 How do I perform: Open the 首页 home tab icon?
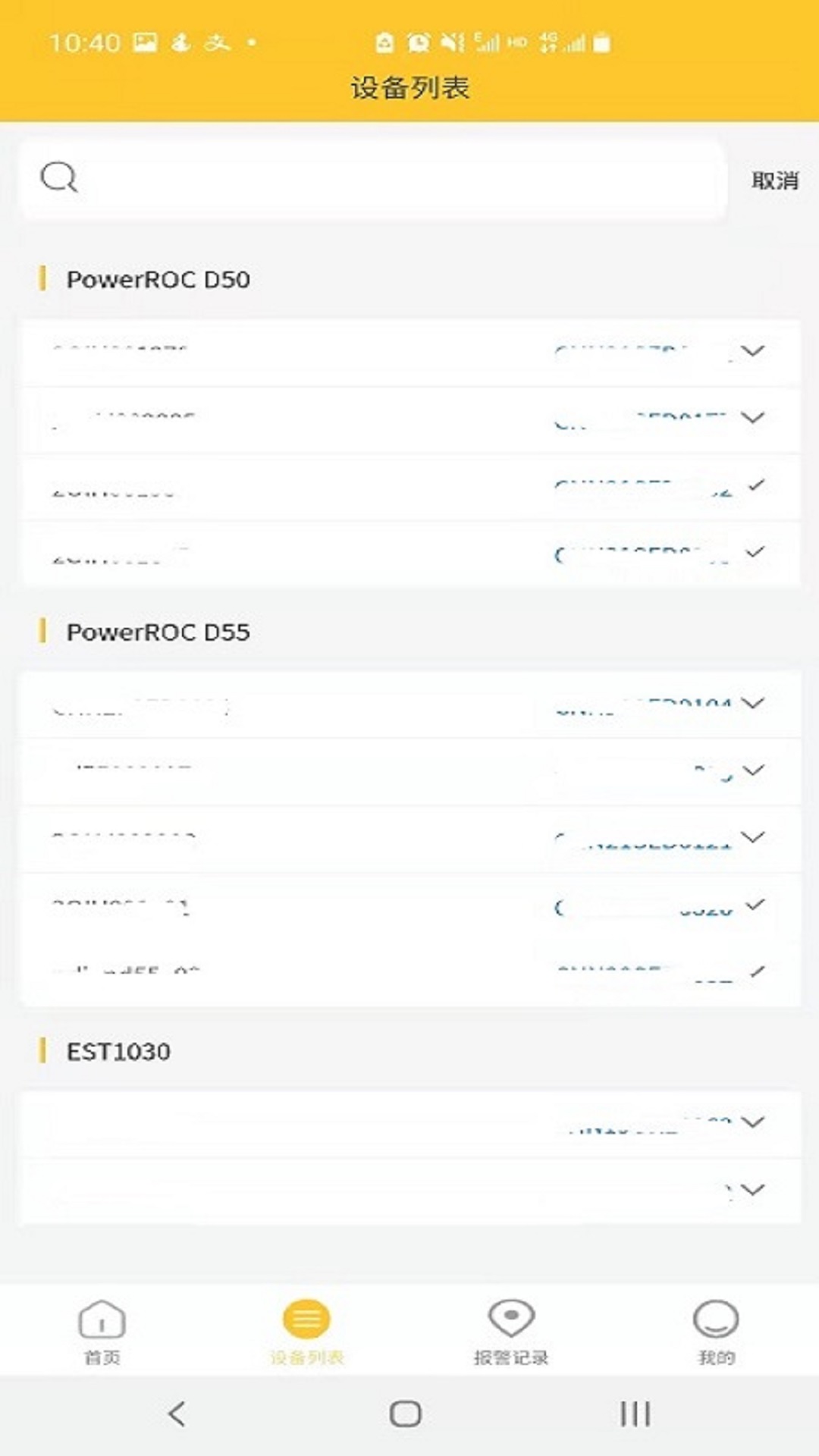coord(102,1319)
